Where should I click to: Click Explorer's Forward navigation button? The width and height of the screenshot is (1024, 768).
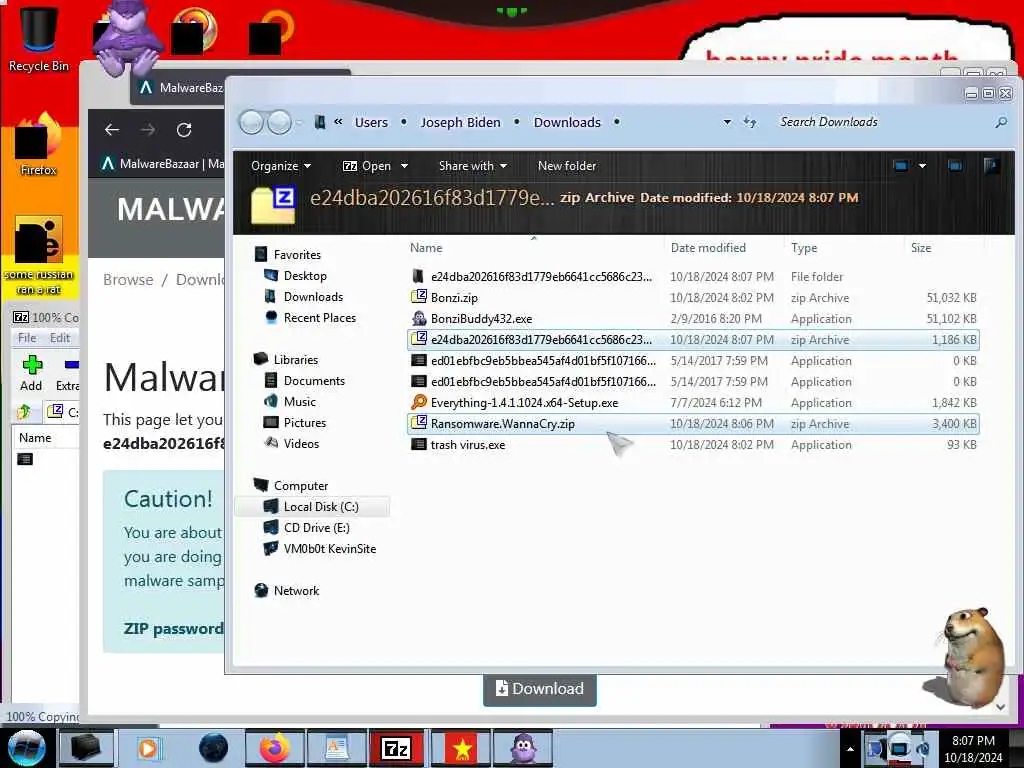tap(280, 122)
